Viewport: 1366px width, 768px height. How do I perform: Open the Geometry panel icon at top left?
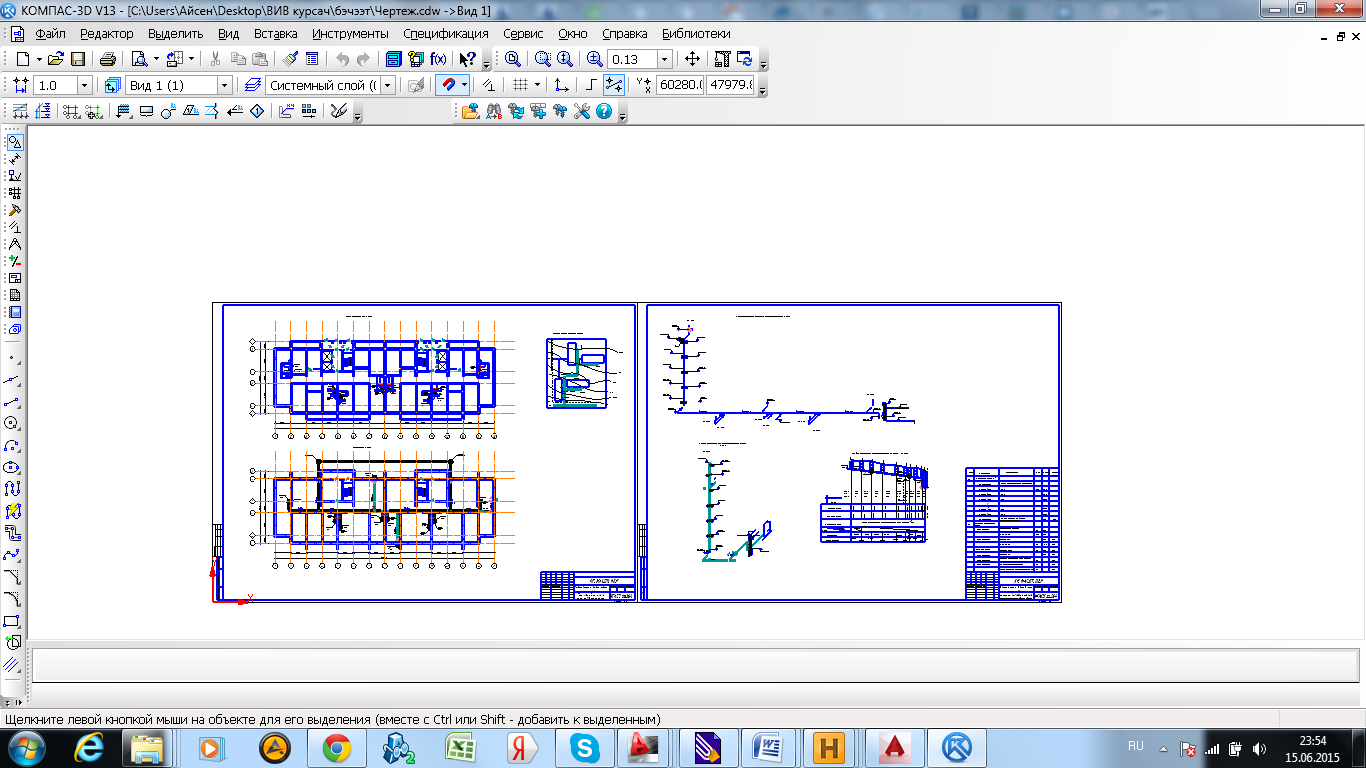[x=14, y=141]
